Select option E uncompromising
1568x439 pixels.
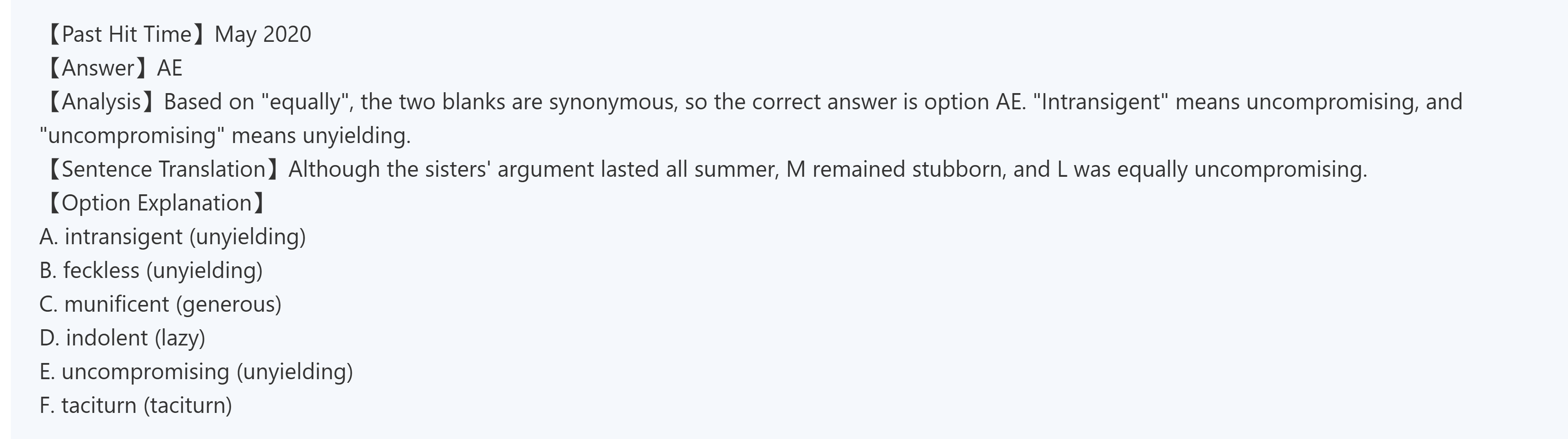coord(196,372)
